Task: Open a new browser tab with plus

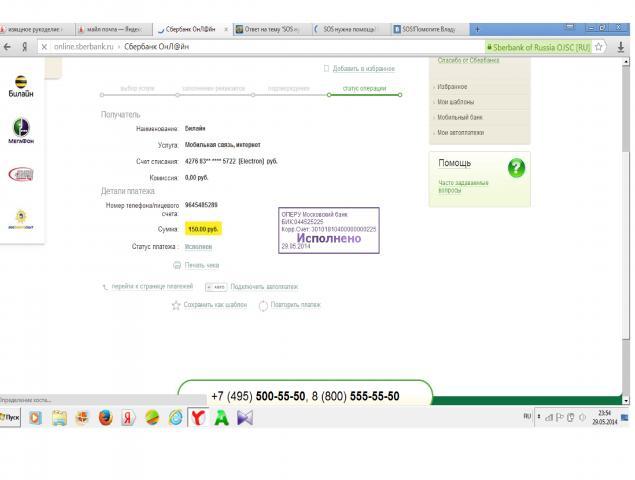Action: [x=477, y=29]
